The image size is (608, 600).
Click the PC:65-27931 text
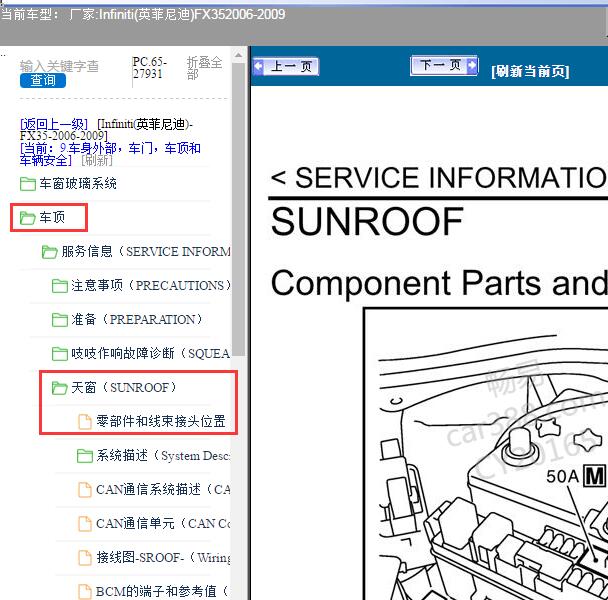tap(149, 67)
